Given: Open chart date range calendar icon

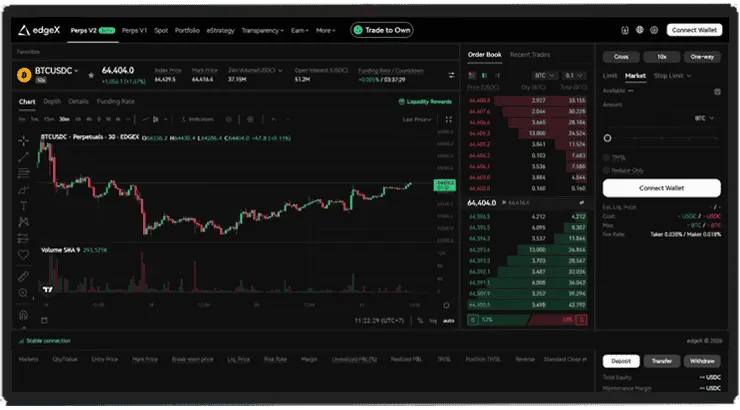Looking at the screenshot, I should [x=44, y=320].
